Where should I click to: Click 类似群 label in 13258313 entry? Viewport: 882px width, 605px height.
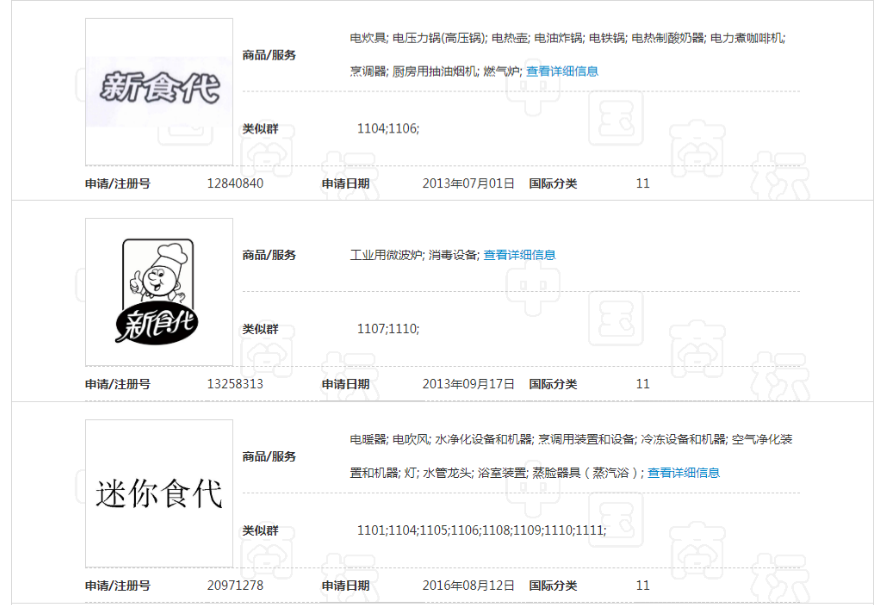tap(260, 329)
